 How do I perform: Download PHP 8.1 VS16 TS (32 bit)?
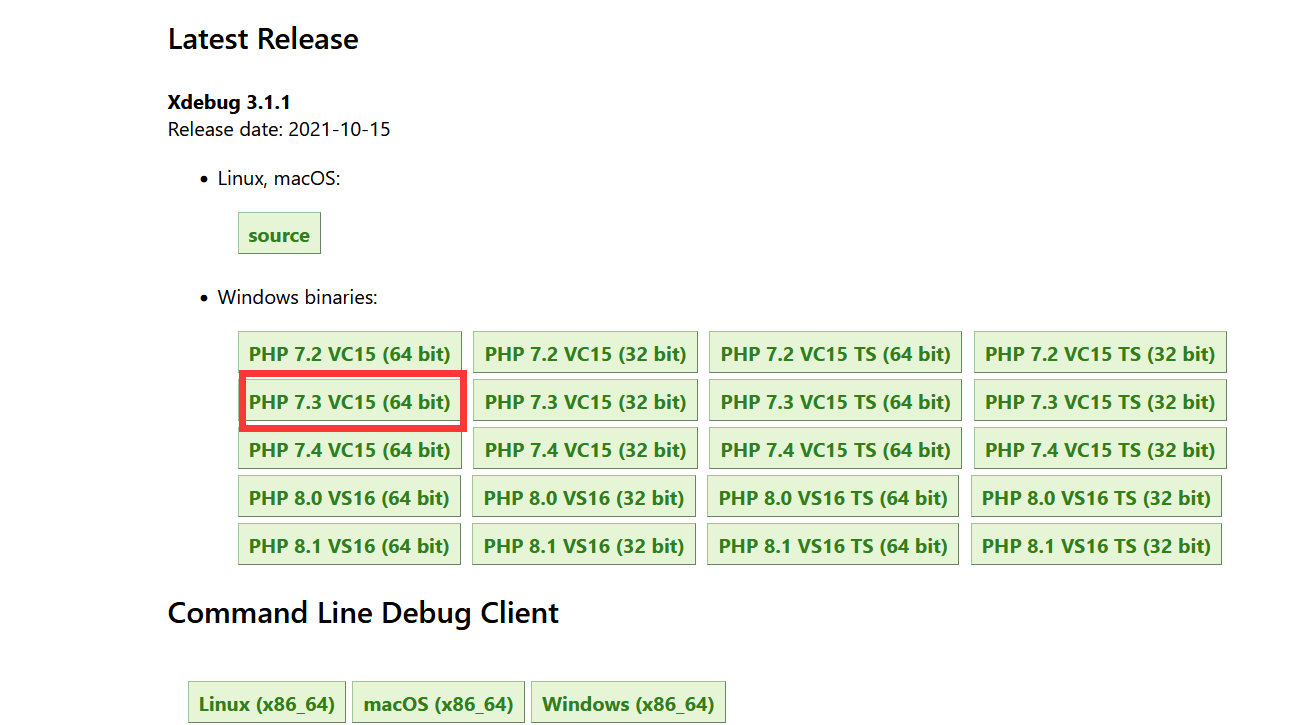click(1096, 545)
